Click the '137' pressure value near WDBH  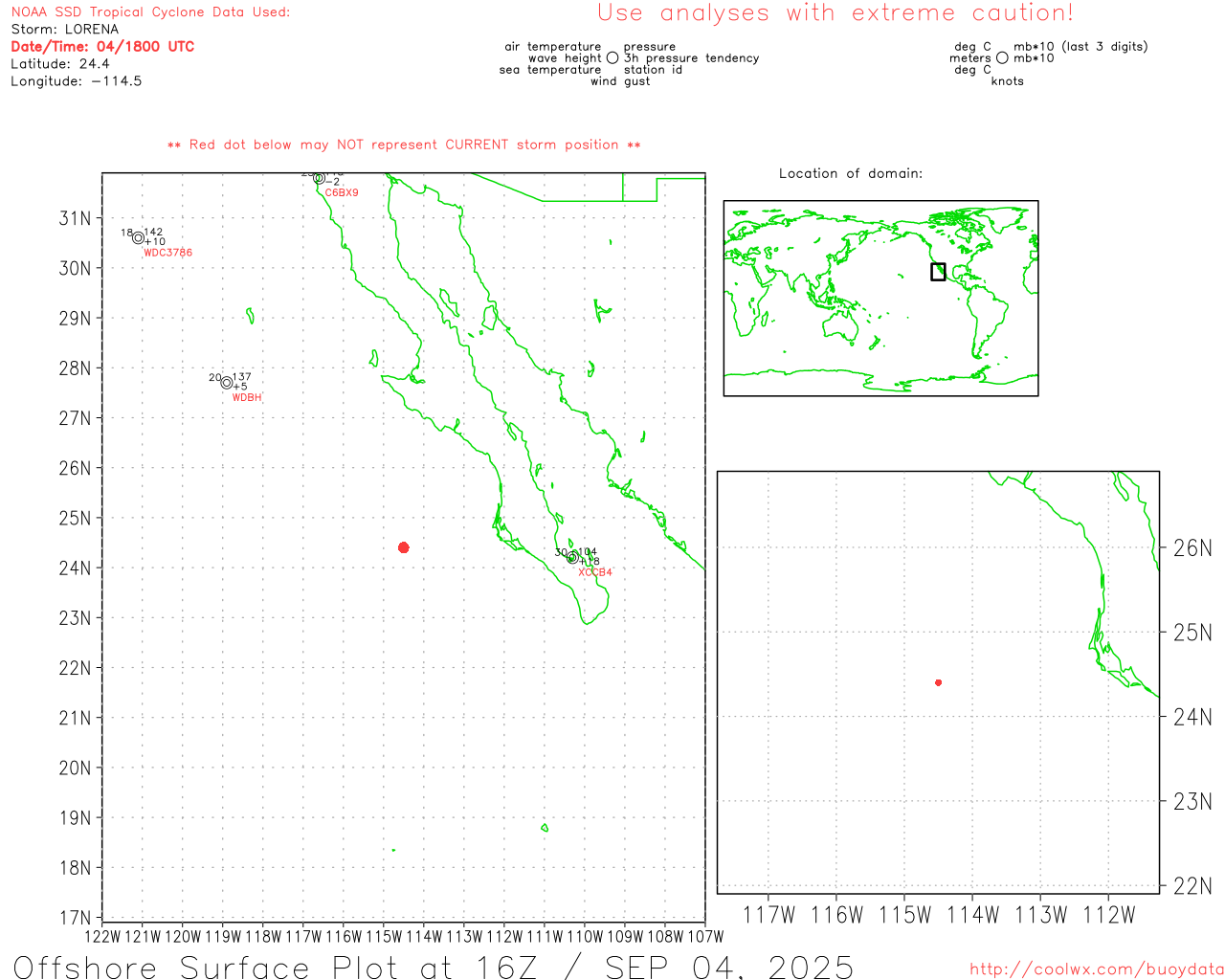tap(242, 377)
